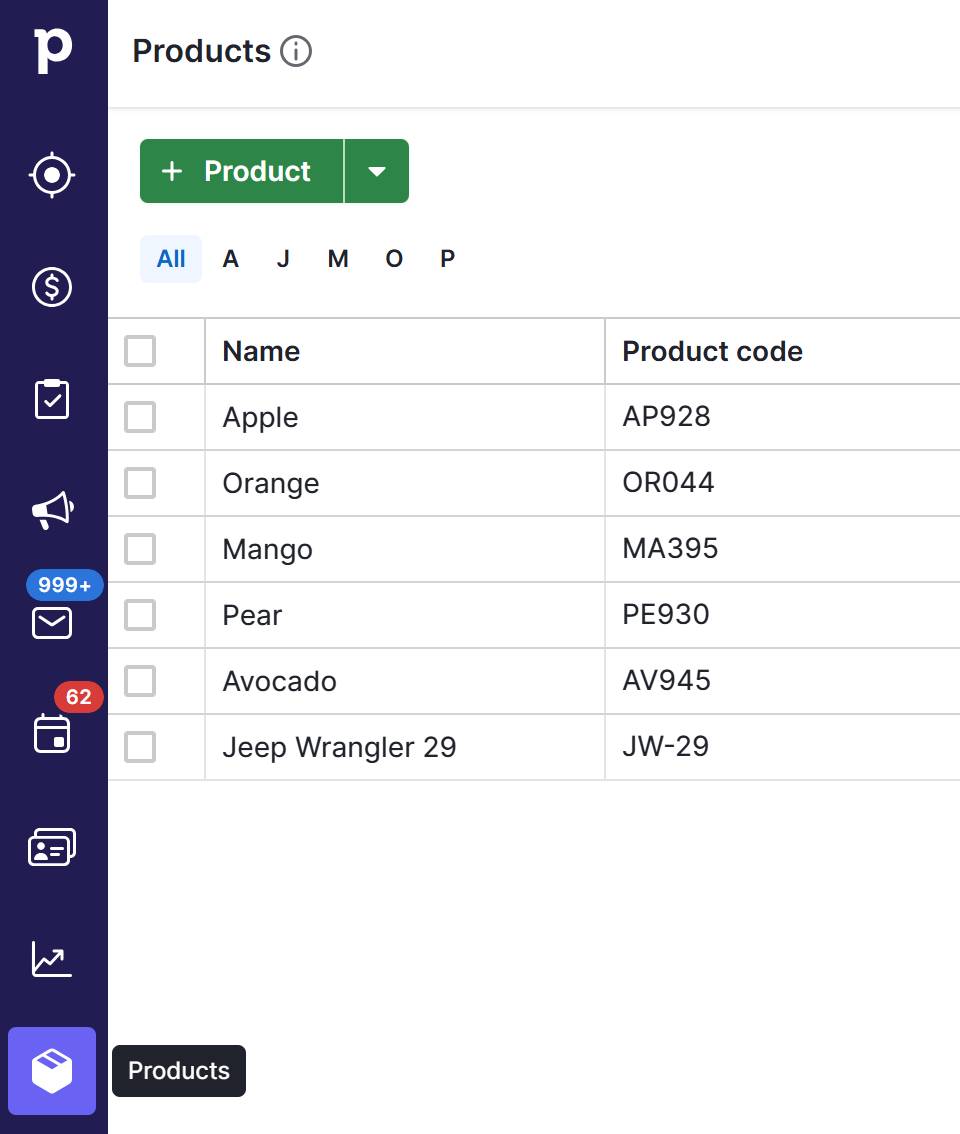Check the Apple row checkbox
This screenshot has height=1134, width=960.
click(x=140, y=417)
